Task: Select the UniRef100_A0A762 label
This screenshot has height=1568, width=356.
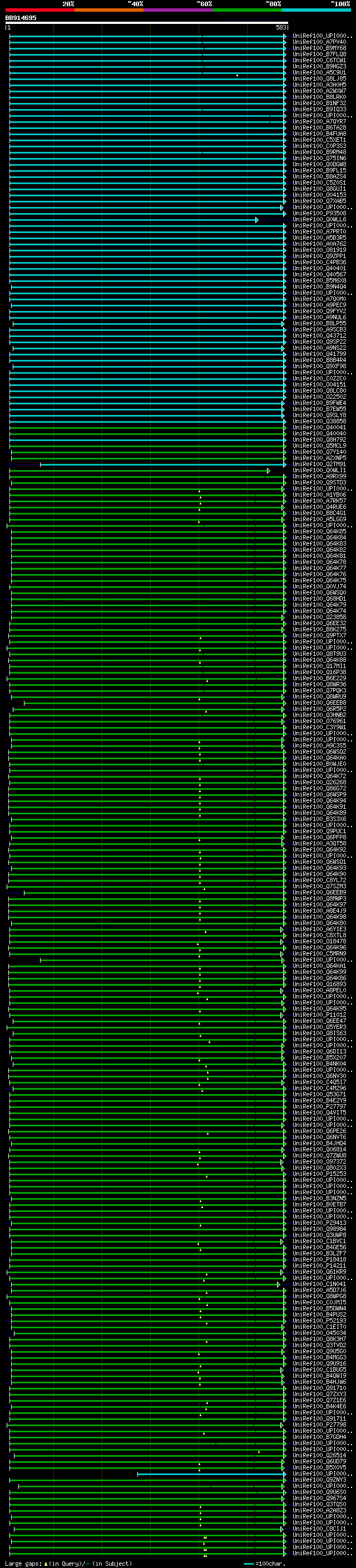Action: pos(319,244)
